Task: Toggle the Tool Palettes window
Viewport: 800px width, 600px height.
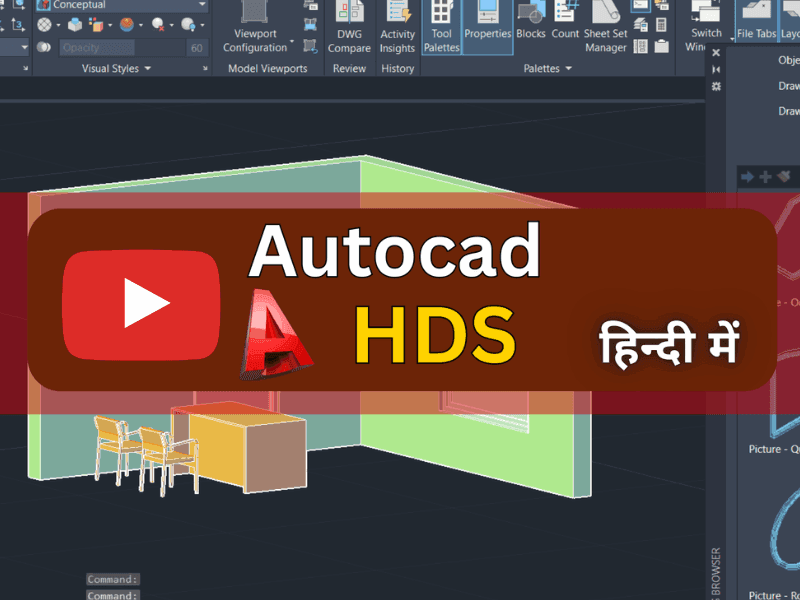Action: pos(442,28)
